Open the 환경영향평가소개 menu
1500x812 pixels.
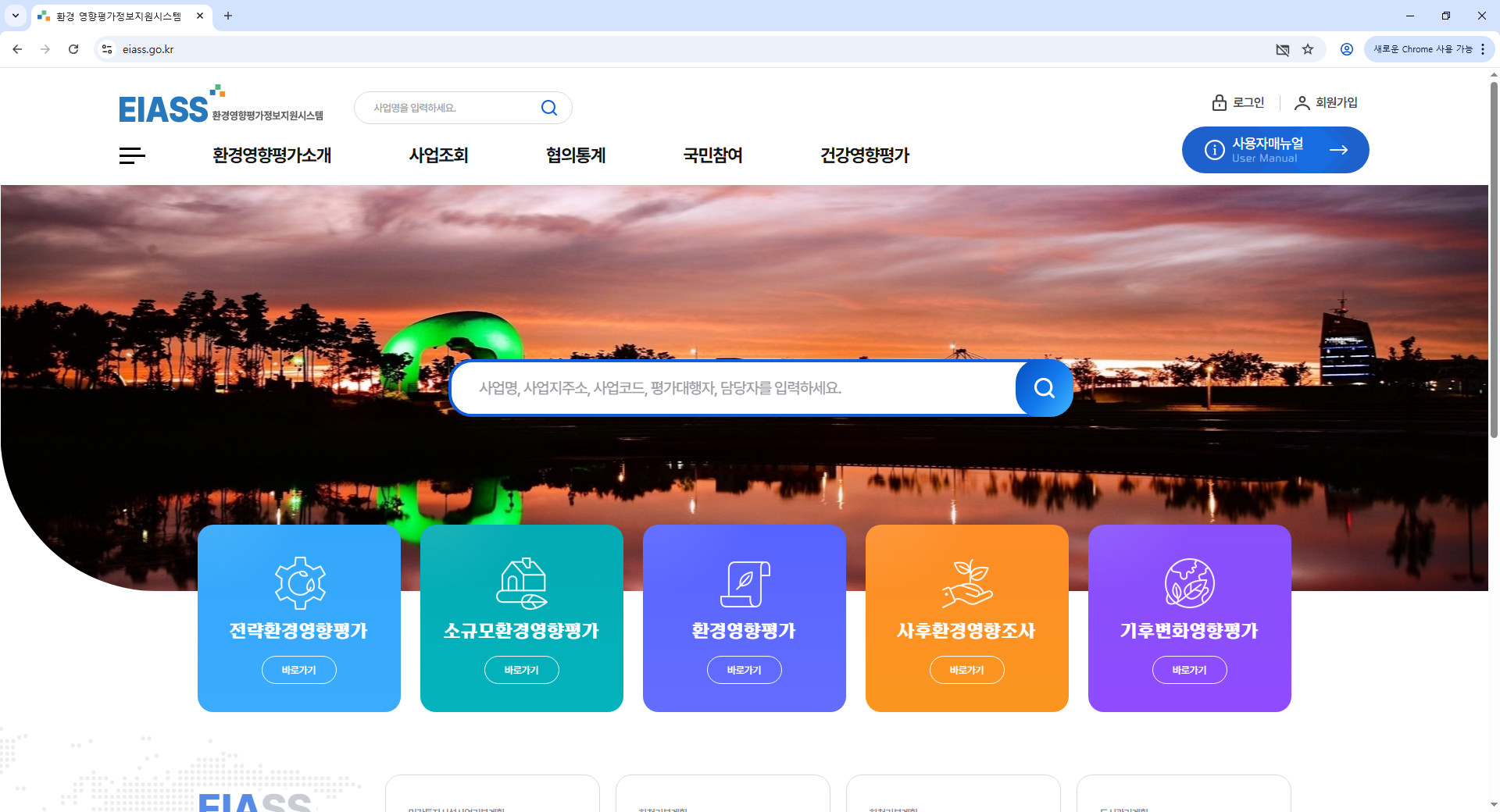[272, 155]
